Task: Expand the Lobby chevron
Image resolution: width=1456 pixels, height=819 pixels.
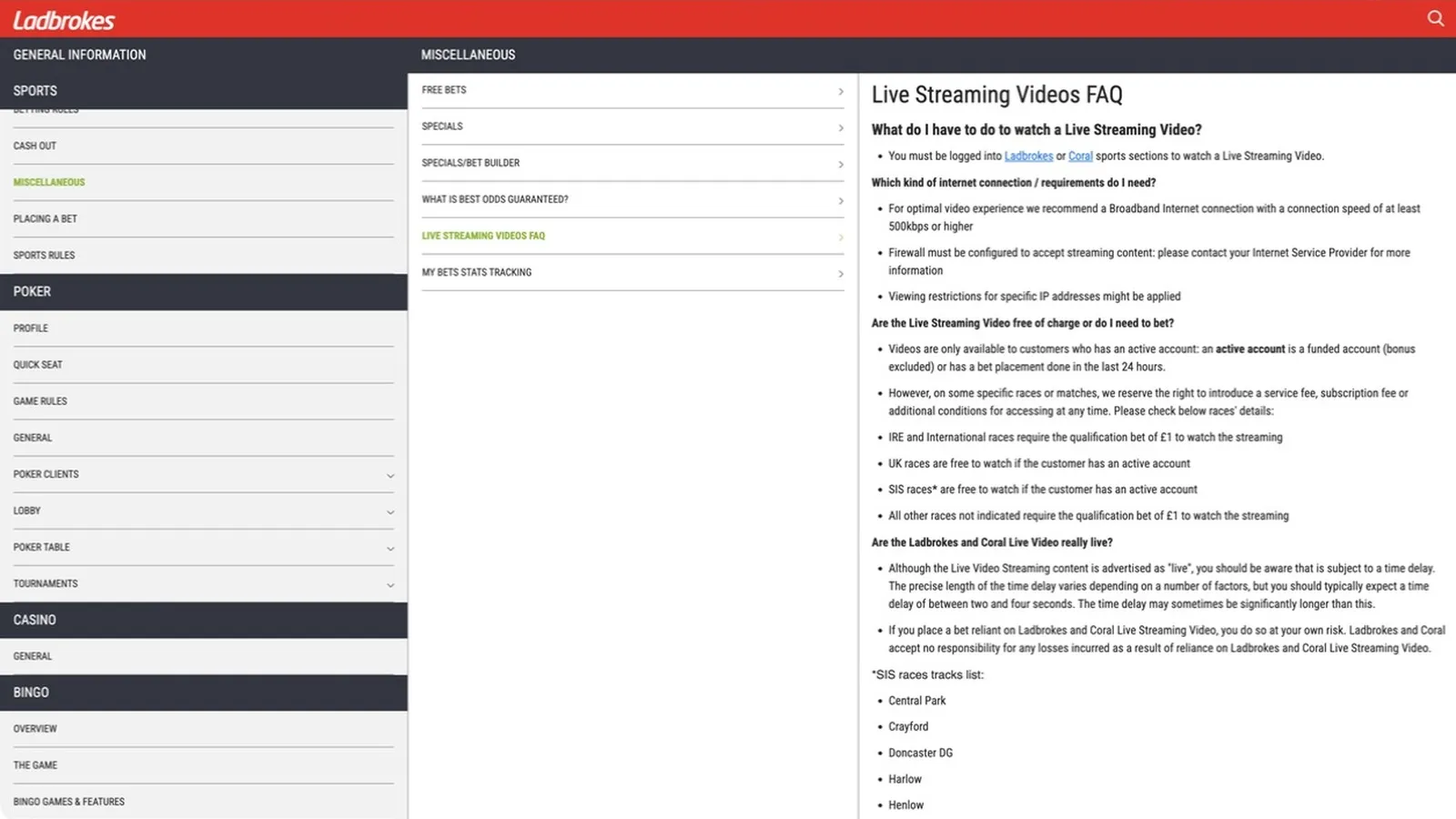Action: 390,511
